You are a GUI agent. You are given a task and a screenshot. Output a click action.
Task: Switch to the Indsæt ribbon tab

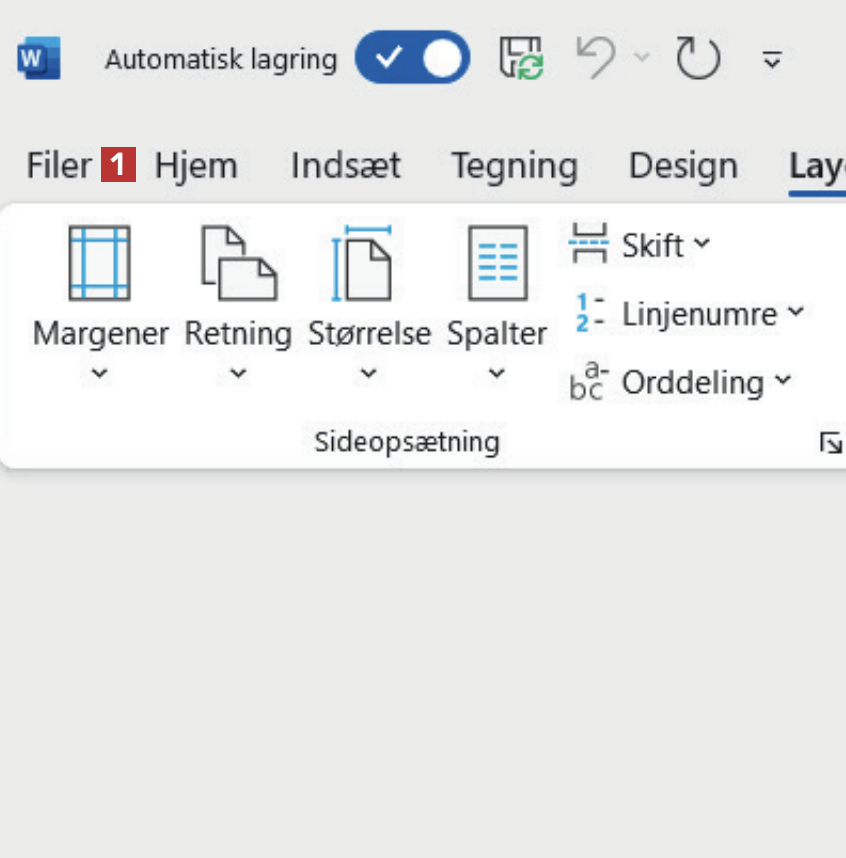pyautogui.click(x=345, y=165)
